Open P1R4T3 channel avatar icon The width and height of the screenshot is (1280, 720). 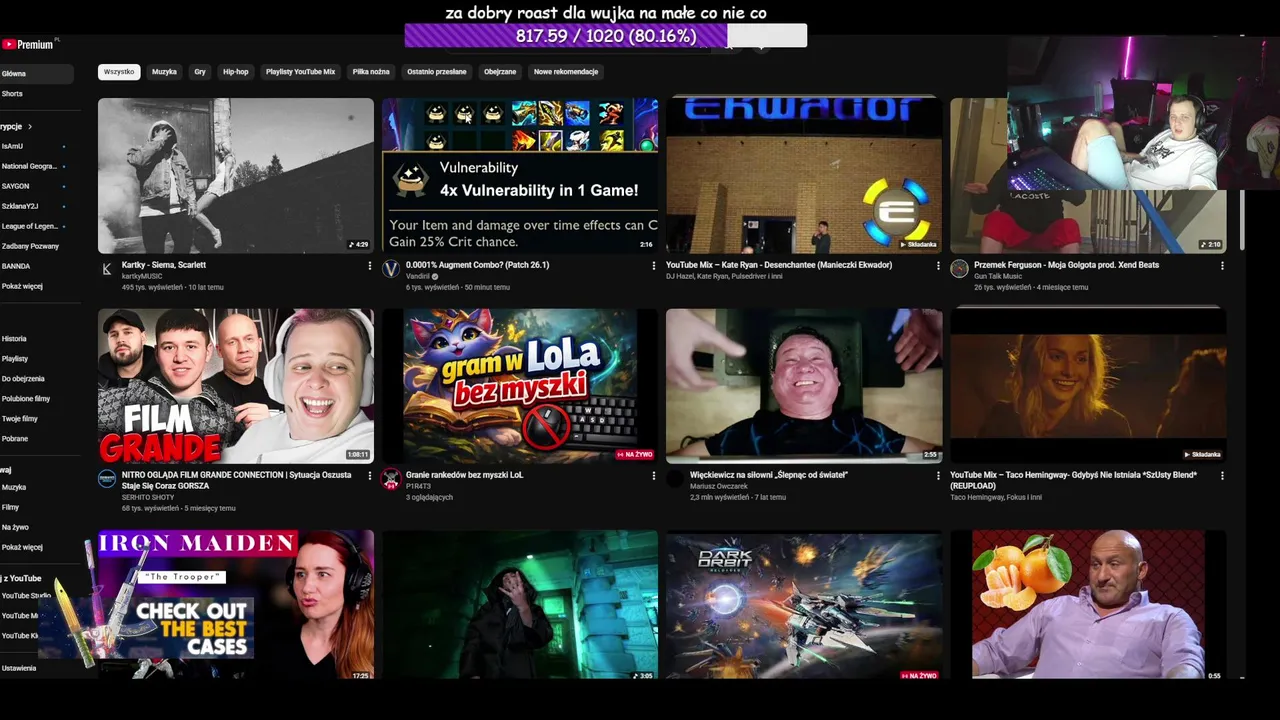point(391,479)
